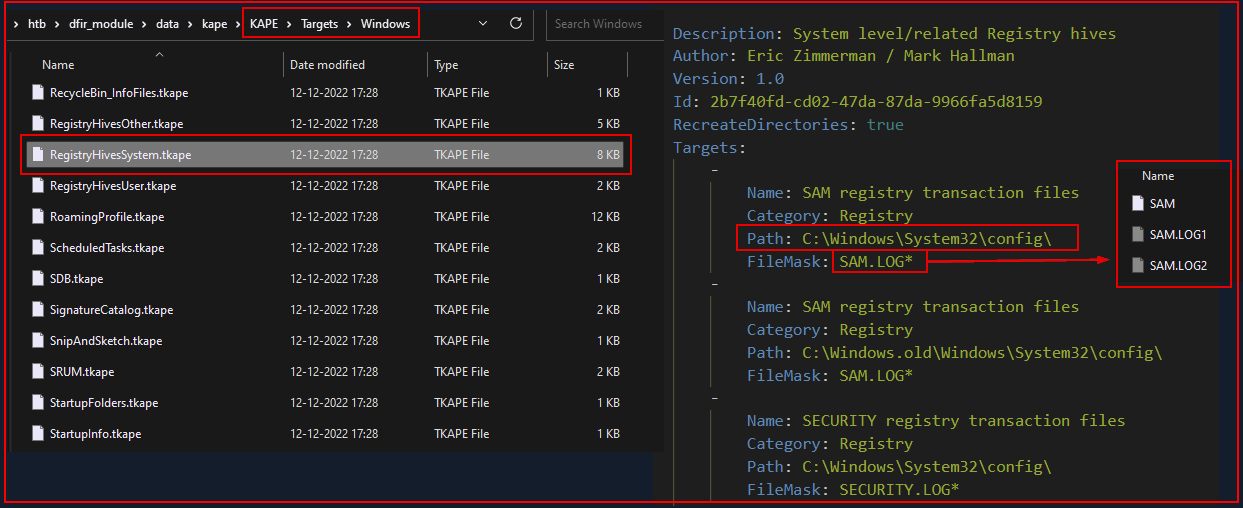Viewport: 1243px width, 508px height.
Task: Expand the chevron after the Targets breadcrumb
Action: point(350,24)
